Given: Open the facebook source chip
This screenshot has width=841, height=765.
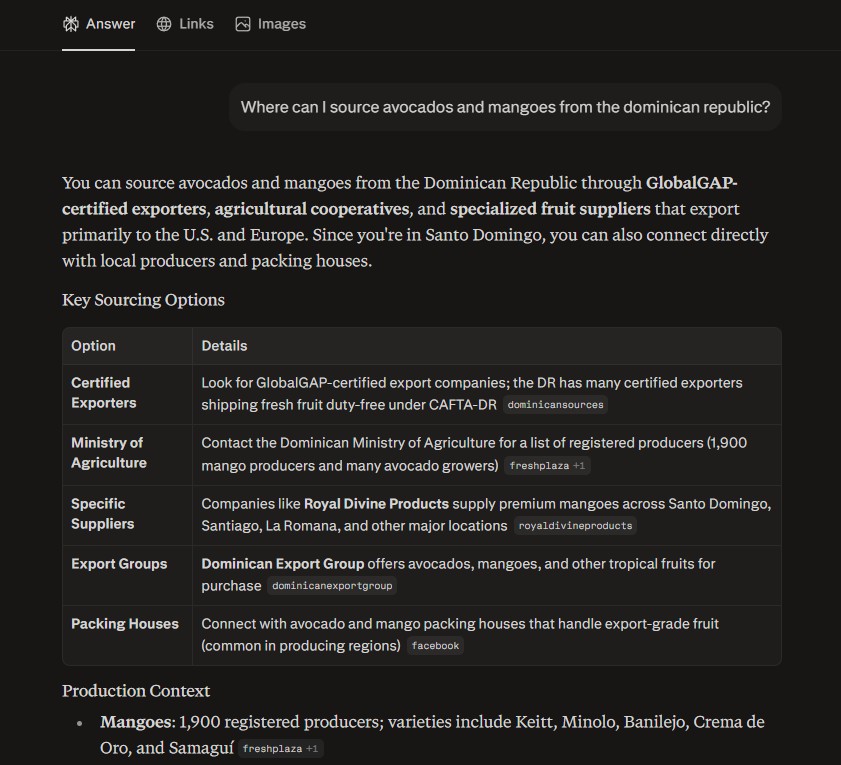Looking at the screenshot, I should 435,646.
